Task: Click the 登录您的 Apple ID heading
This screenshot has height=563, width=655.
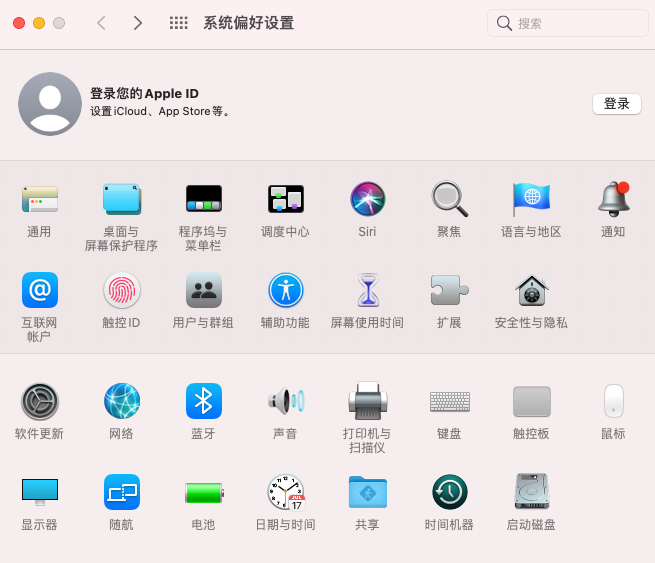Action: 144,94
